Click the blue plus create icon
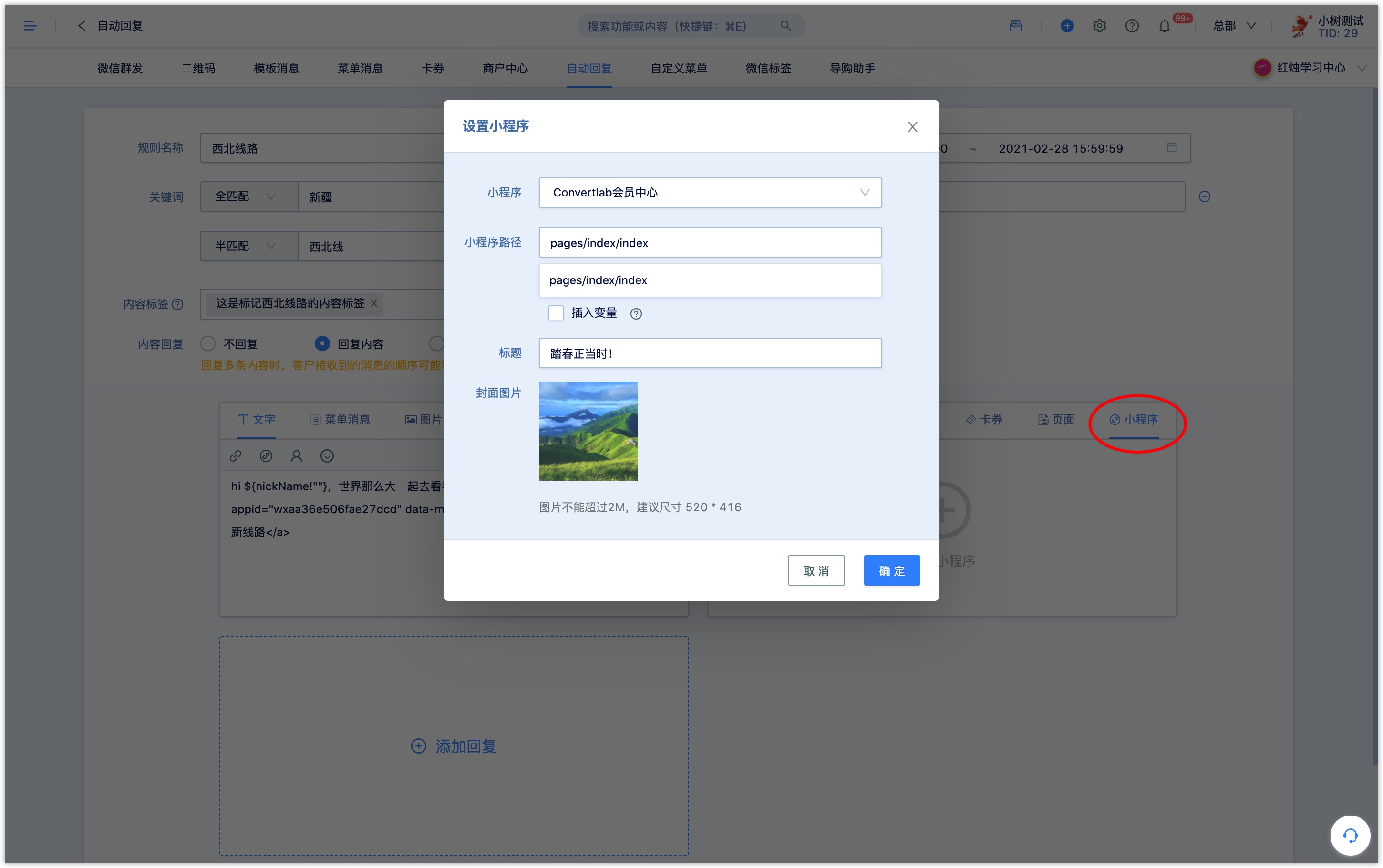Image resolution: width=1383 pixels, height=868 pixels. click(1066, 26)
